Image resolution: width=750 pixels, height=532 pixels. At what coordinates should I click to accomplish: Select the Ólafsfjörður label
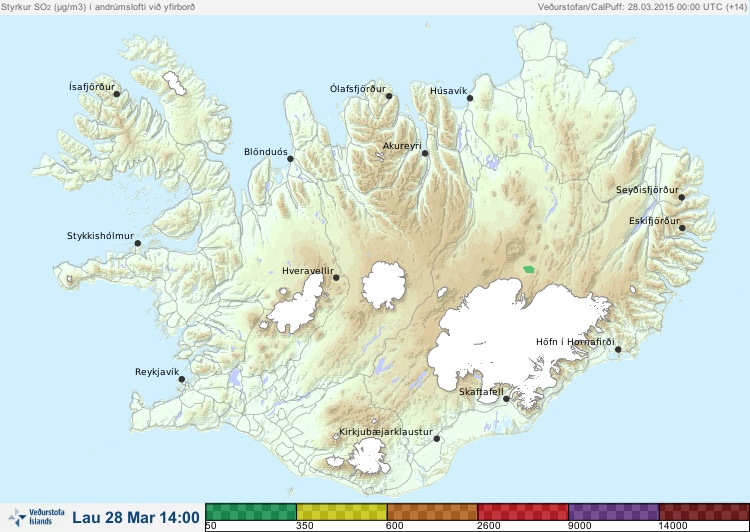(x=358, y=89)
